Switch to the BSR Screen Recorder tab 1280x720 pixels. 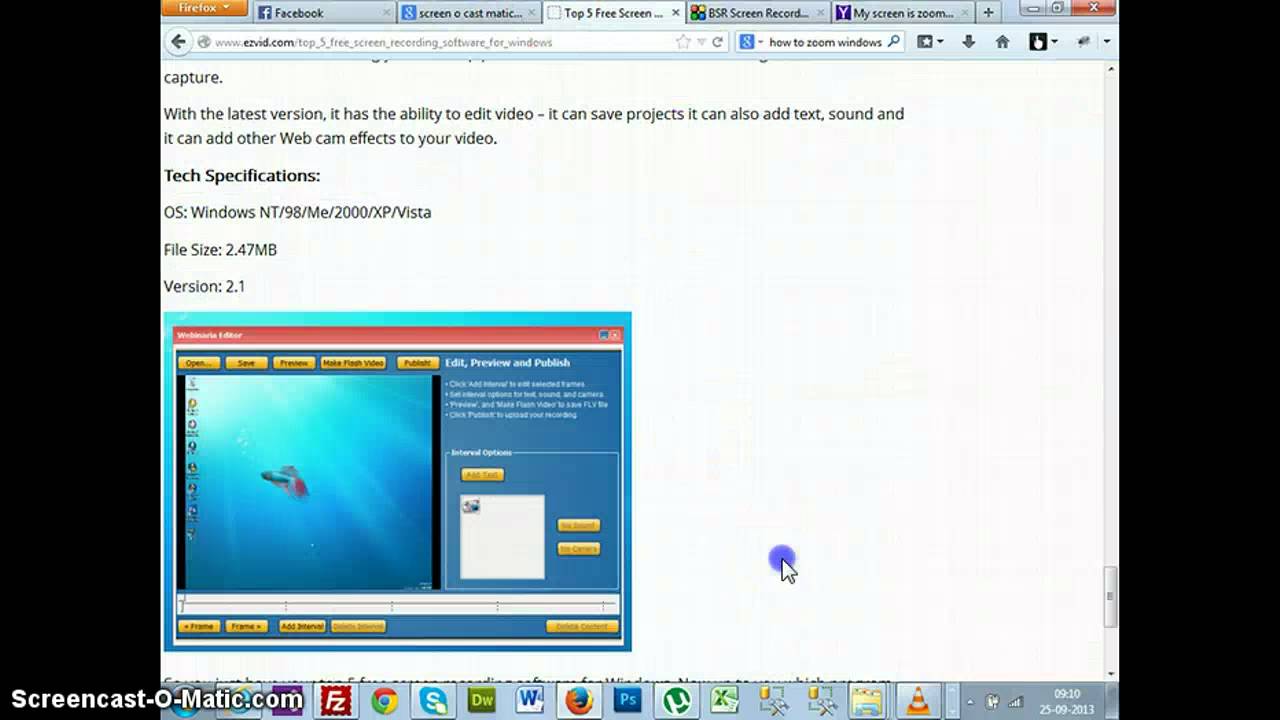758,13
